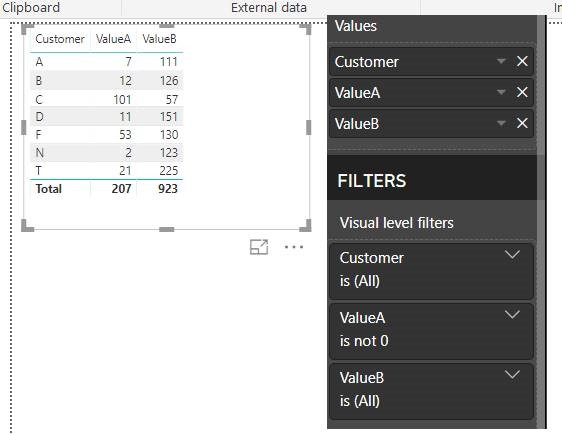
Task: Open ValueA field dropdown in Values
Action: pyautogui.click(x=501, y=92)
